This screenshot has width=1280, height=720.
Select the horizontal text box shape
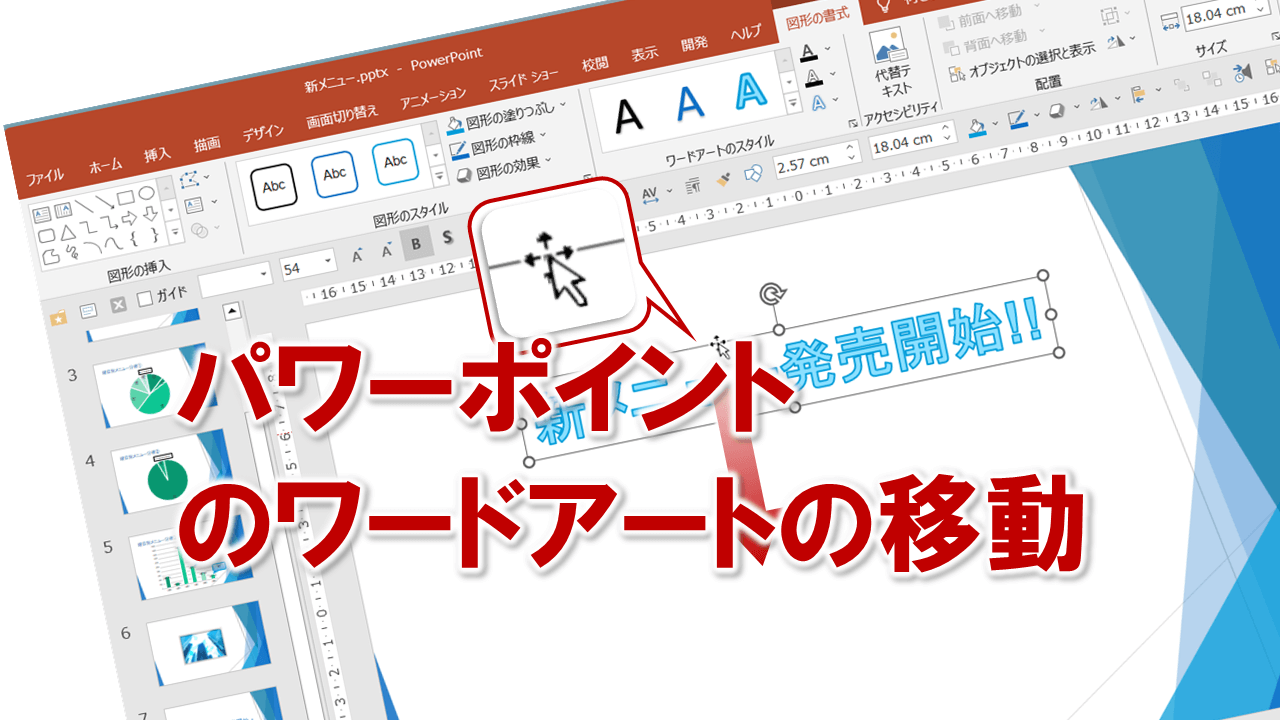(43, 213)
